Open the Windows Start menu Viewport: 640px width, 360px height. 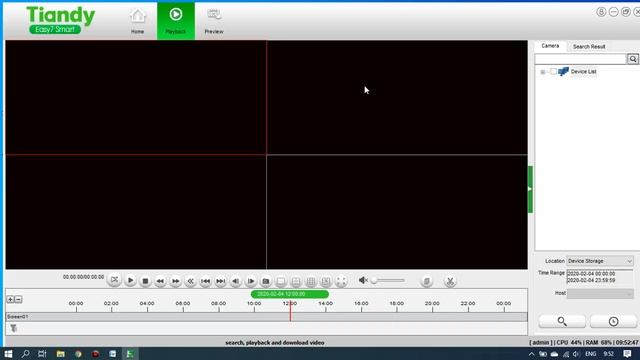(8, 354)
